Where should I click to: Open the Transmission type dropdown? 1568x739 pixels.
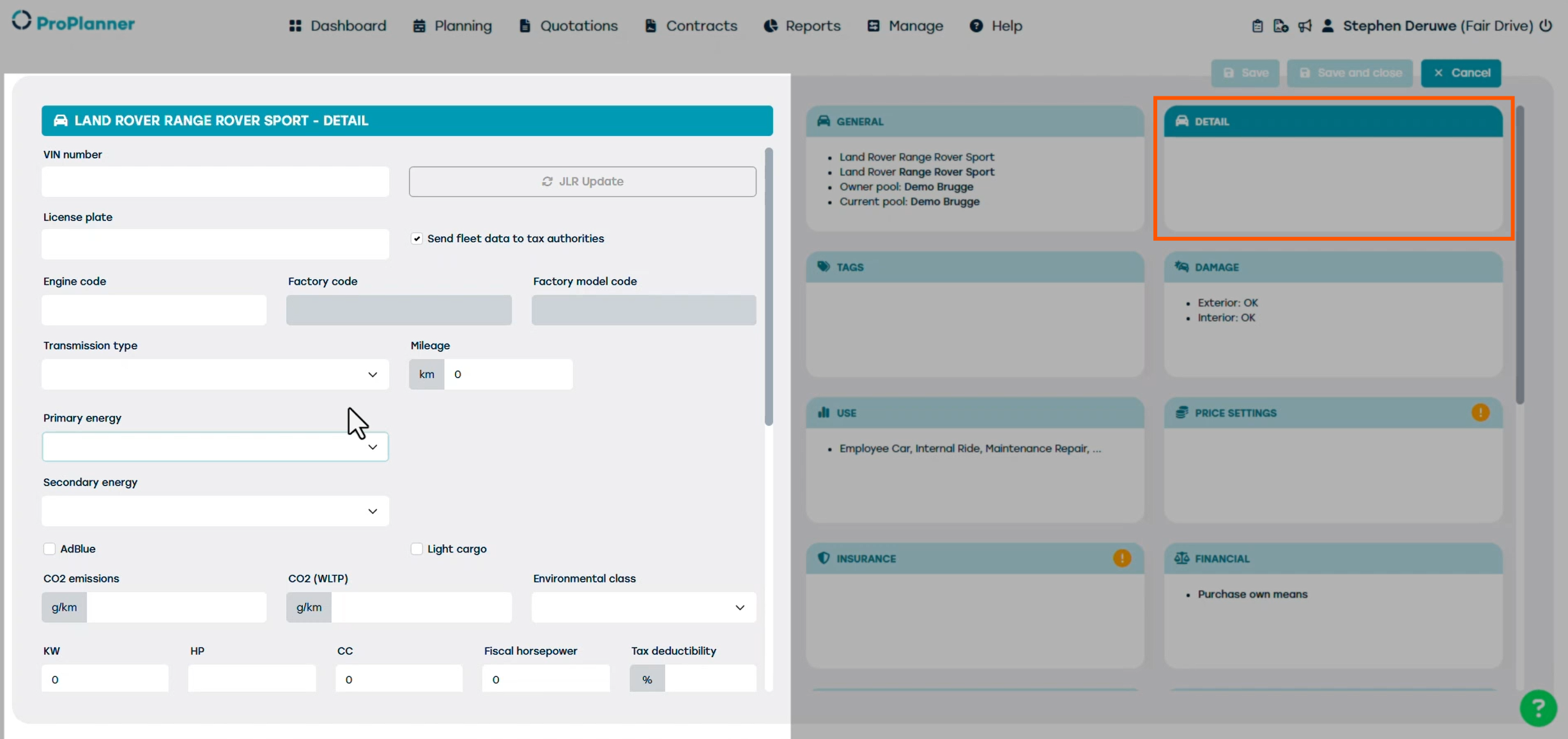tap(215, 374)
